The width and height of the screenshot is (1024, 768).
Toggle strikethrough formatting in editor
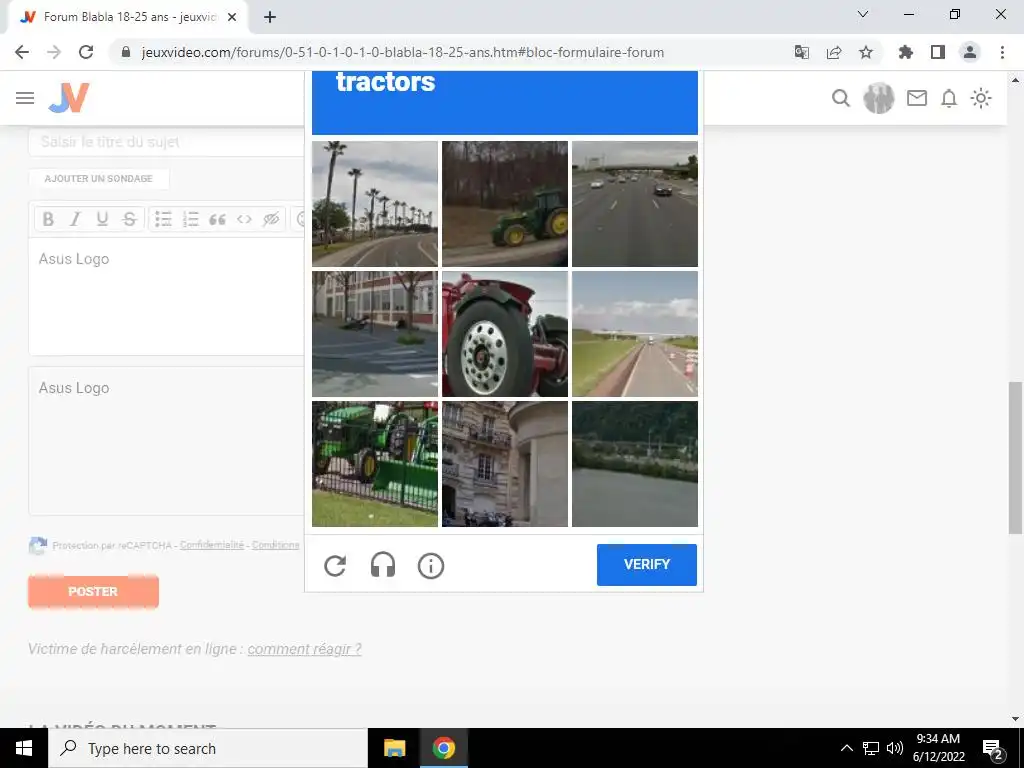129,219
